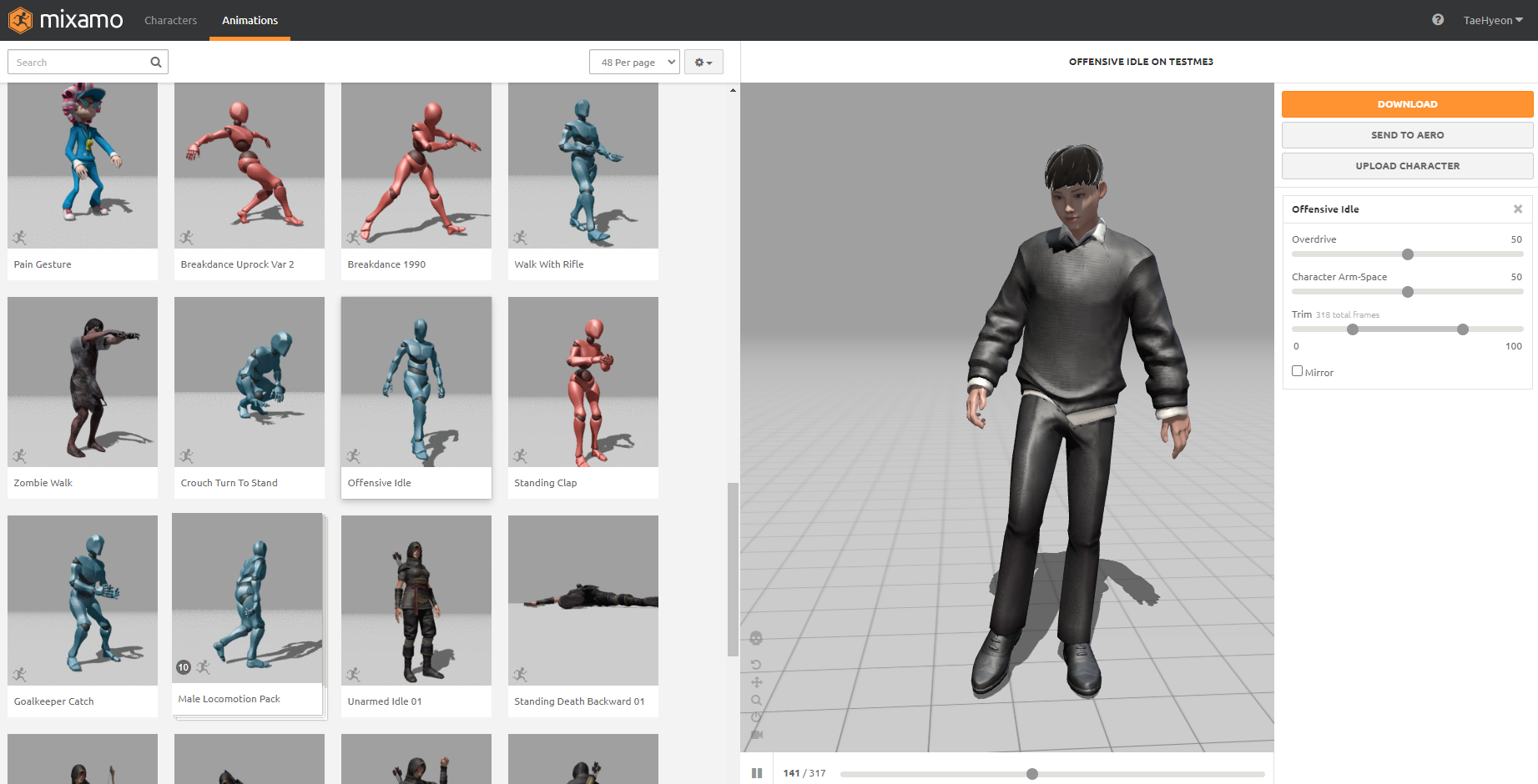The image size is (1538, 784).
Task: Click the viewport zoom magnifier icon
Action: click(756, 700)
